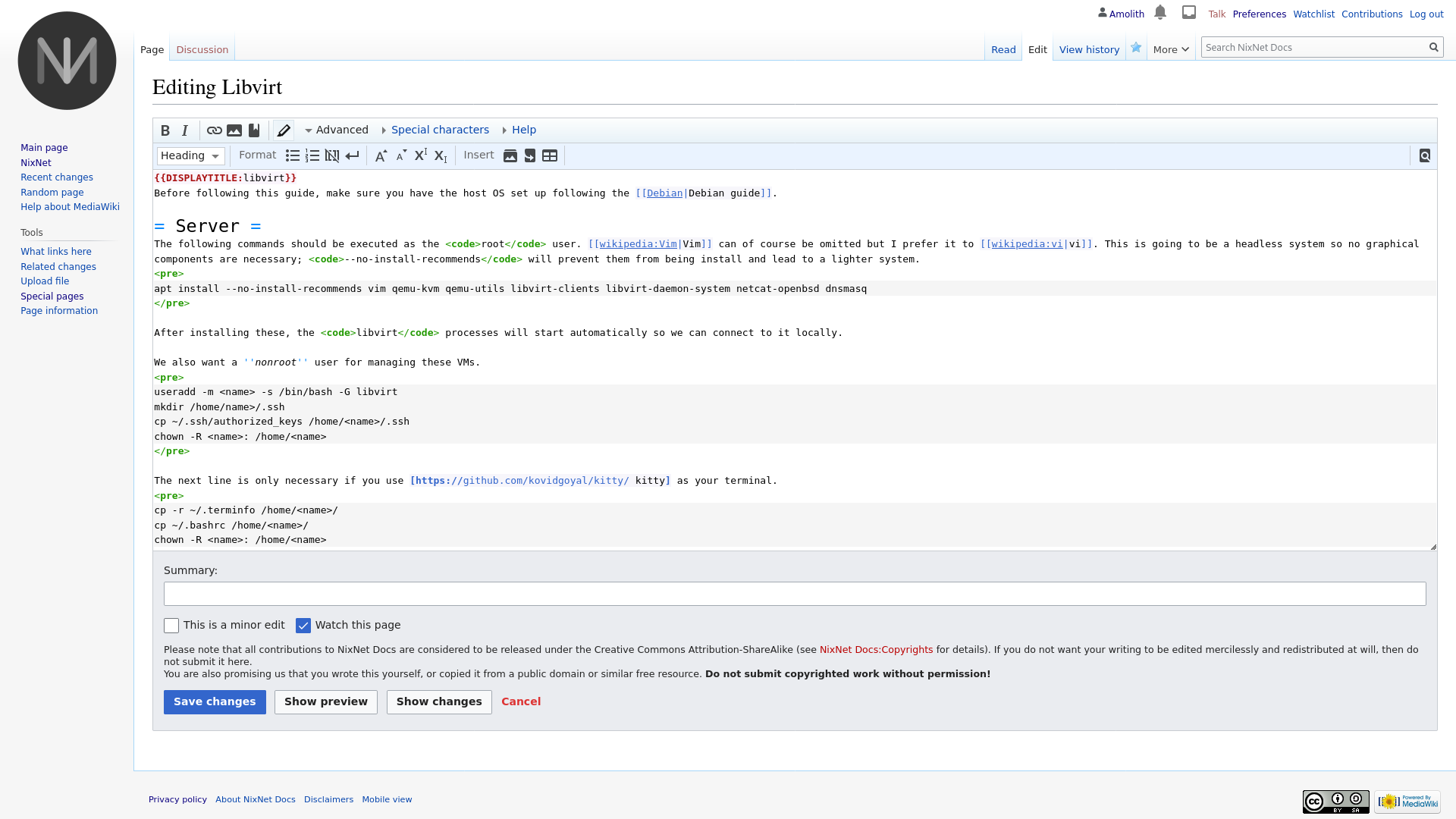Apply superscript formatting
Image resolution: width=1456 pixels, height=819 pixels.
421,155
